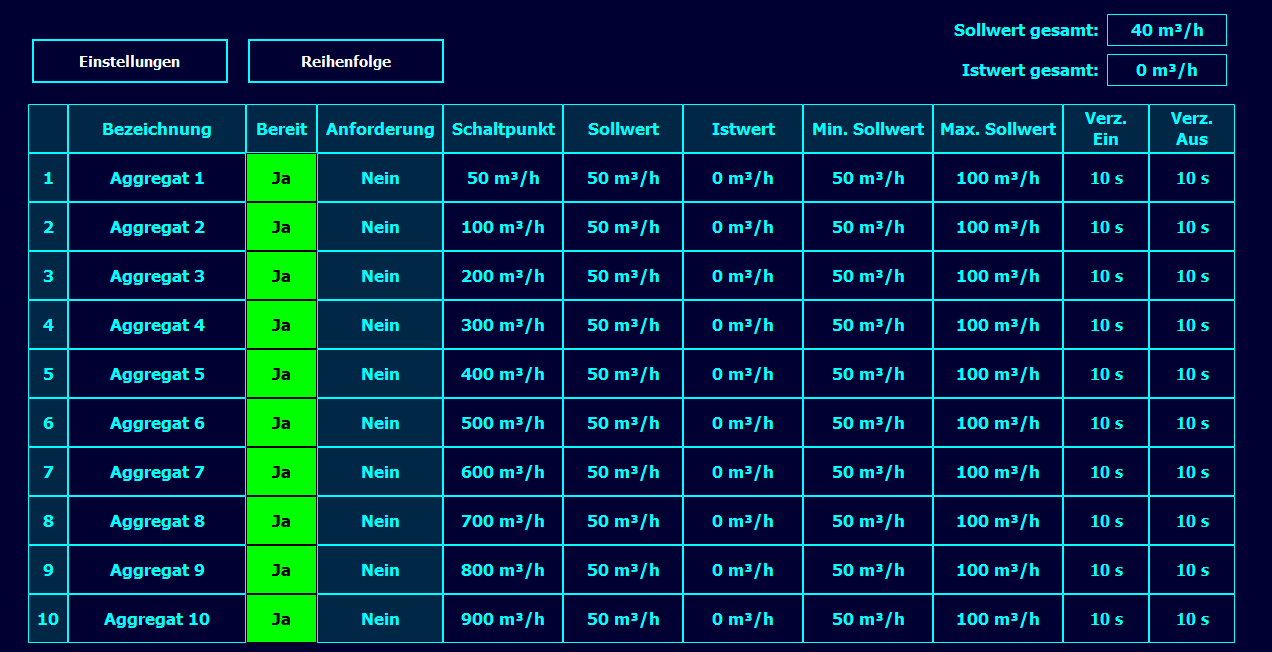Click the Bezeichnung column header

click(157, 129)
